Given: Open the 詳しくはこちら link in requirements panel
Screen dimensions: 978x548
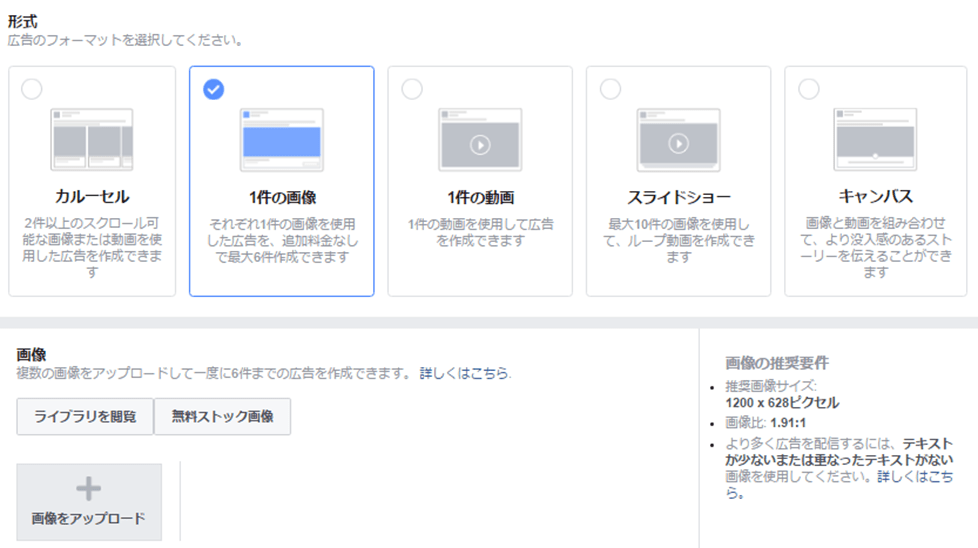Looking at the screenshot, I should [x=914, y=478].
